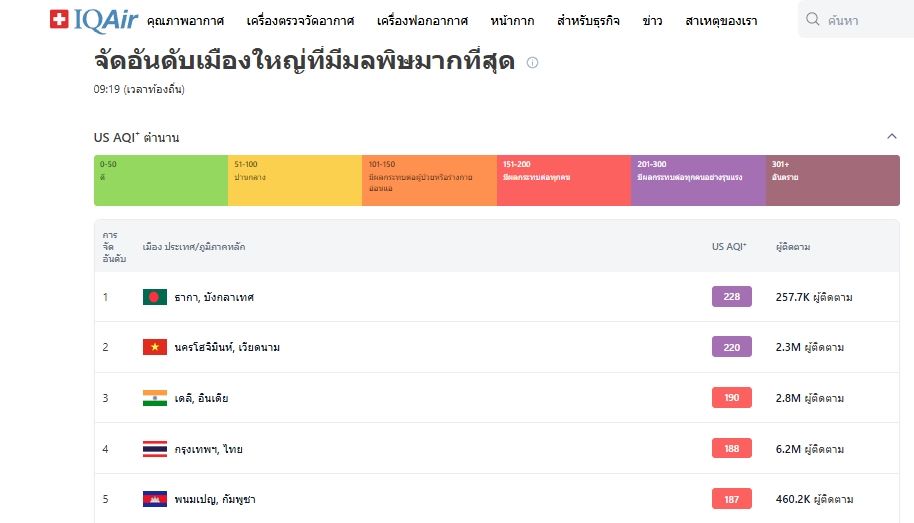Click the purple 228 AQI badge

tap(732, 297)
